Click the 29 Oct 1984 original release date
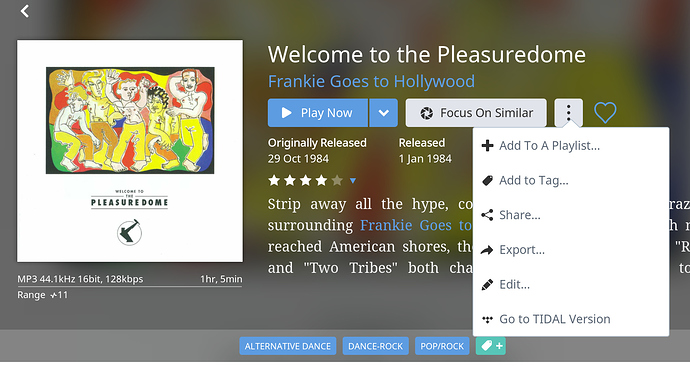This screenshot has height=372, width=690. click(x=298, y=159)
